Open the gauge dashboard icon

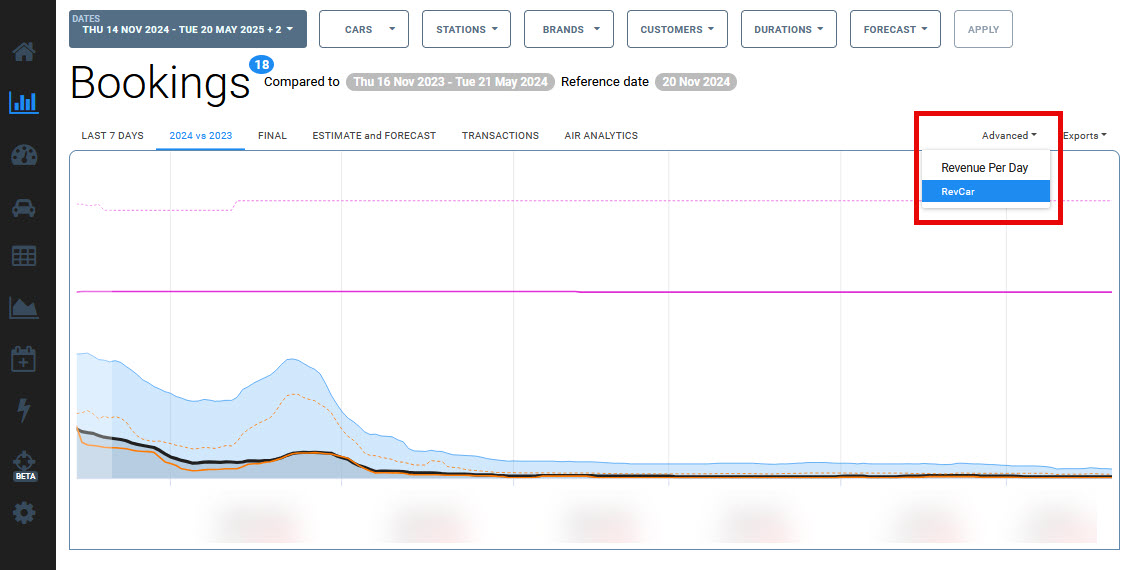(x=24, y=156)
